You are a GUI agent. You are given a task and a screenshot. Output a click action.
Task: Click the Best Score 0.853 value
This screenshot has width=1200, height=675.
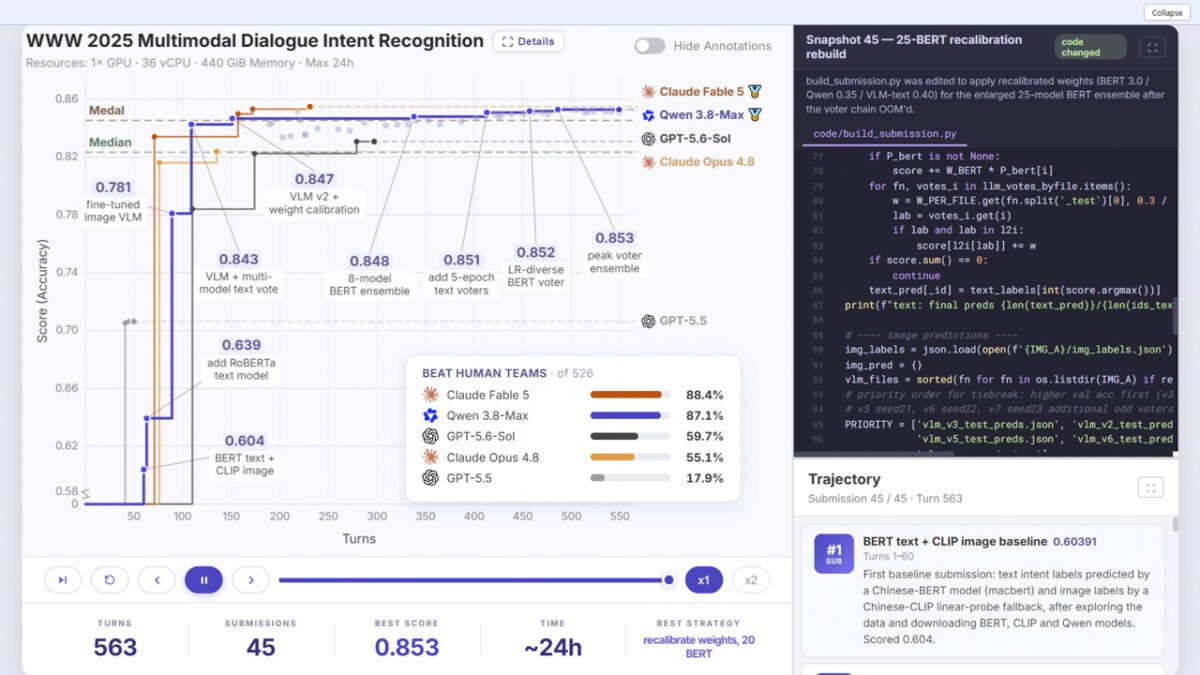pyautogui.click(x=406, y=647)
